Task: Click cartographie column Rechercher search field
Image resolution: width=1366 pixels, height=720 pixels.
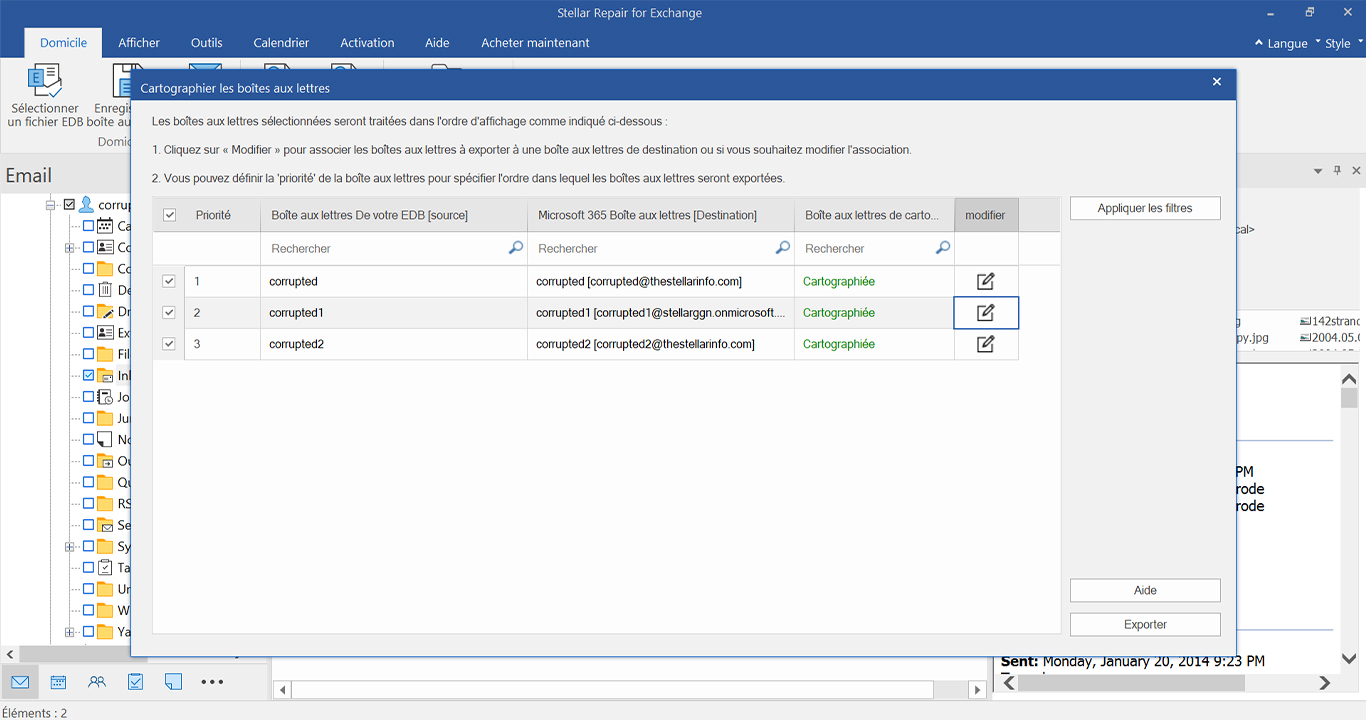Action: pos(874,248)
